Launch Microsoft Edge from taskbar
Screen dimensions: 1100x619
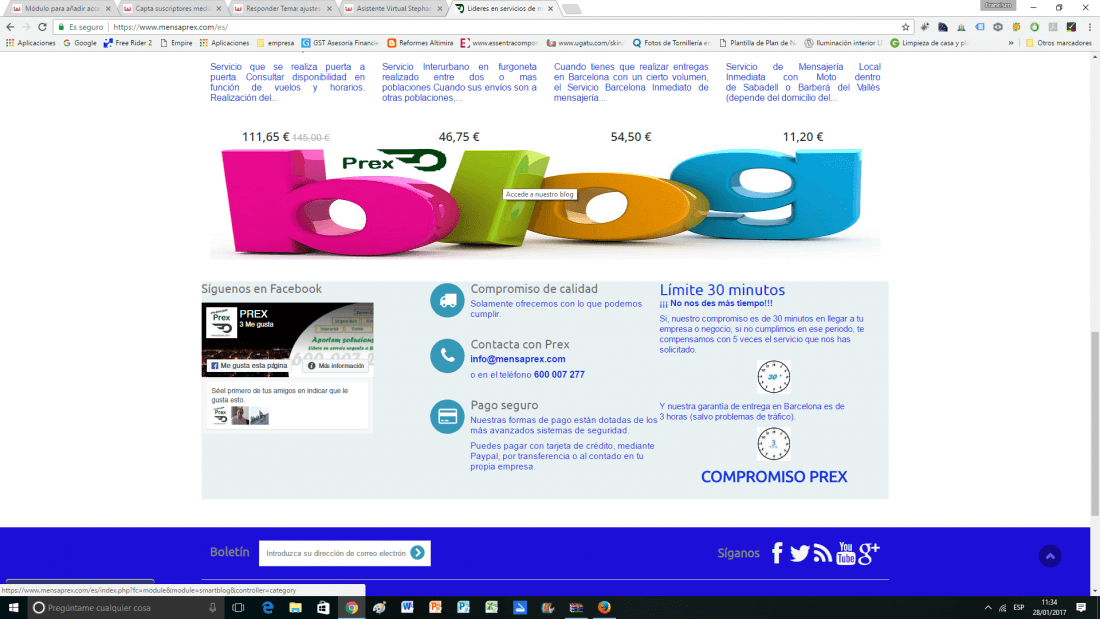[267, 608]
